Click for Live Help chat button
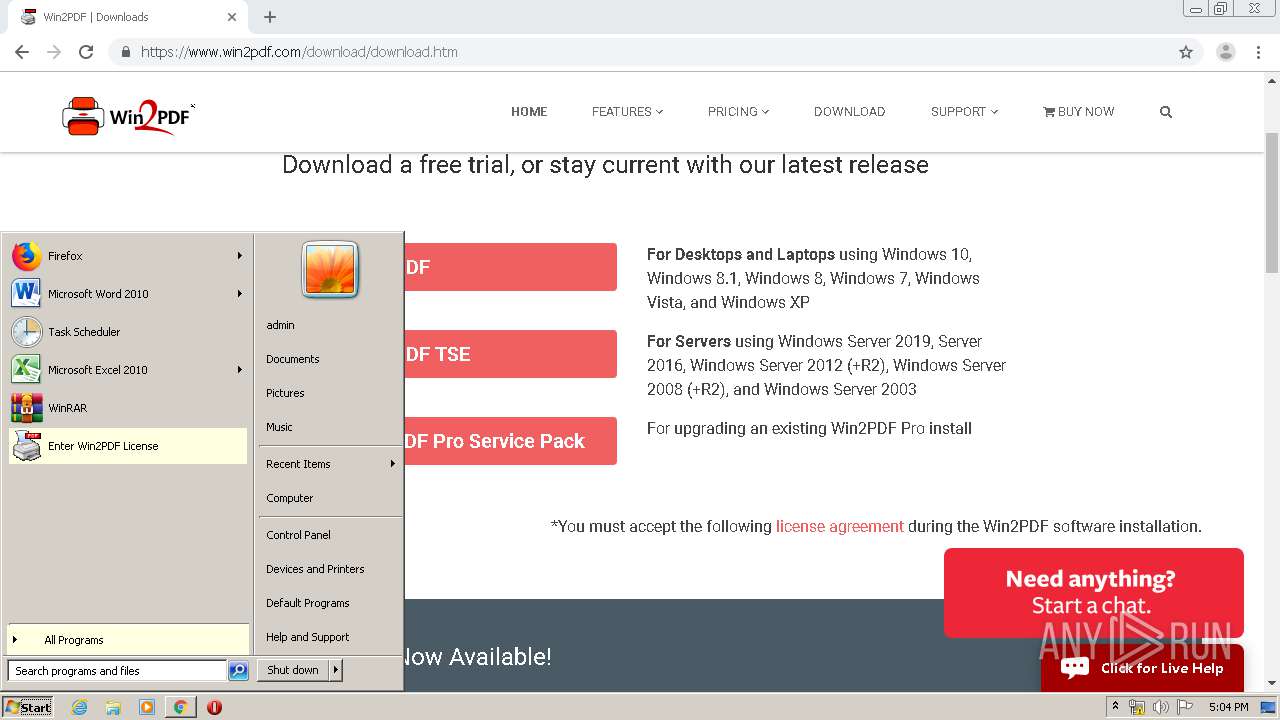 [x=1142, y=668]
